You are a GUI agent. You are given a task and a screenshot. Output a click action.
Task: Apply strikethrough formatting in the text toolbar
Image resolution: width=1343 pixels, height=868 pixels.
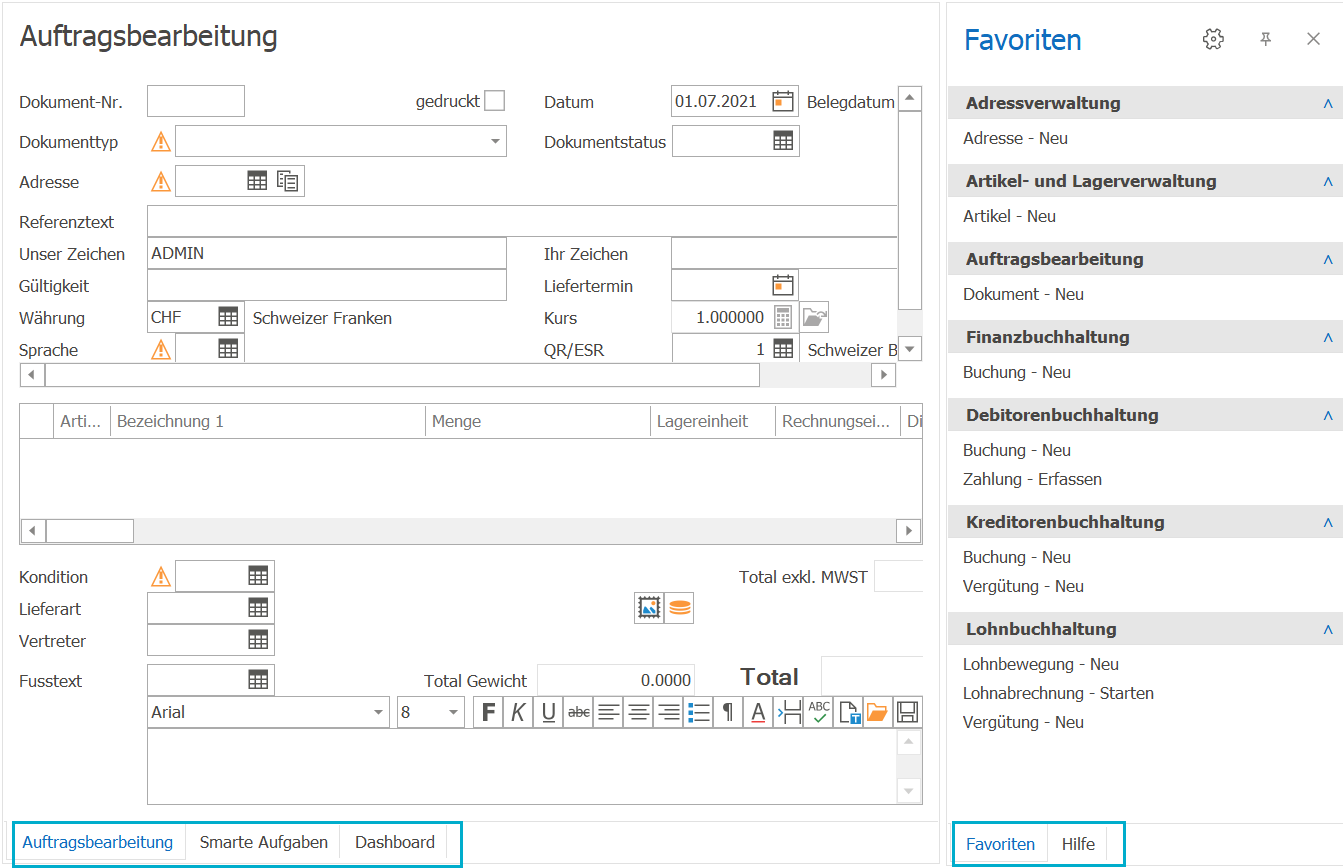click(578, 712)
